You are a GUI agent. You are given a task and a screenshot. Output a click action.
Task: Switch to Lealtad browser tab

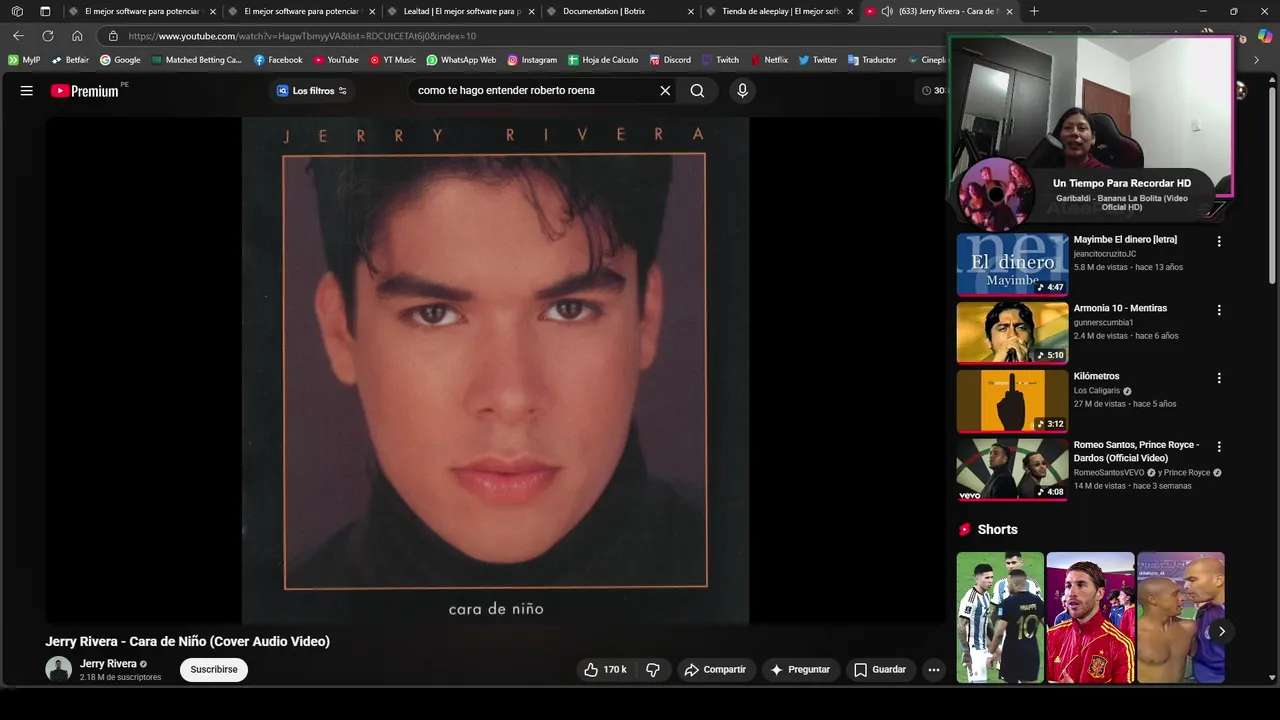(460, 11)
